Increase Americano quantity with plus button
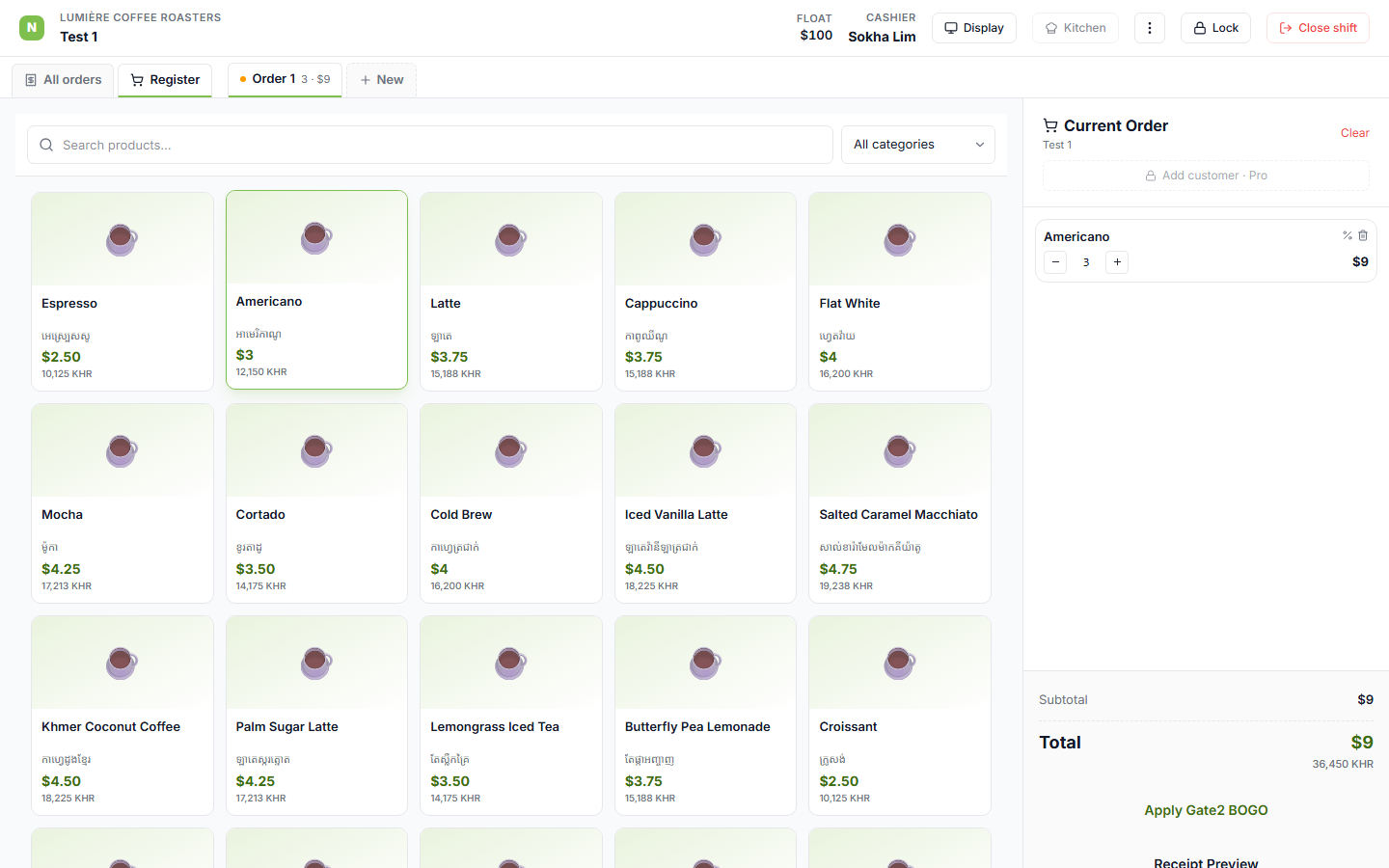The height and width of the screenshot is (868, 1389). click(1117, 262)
